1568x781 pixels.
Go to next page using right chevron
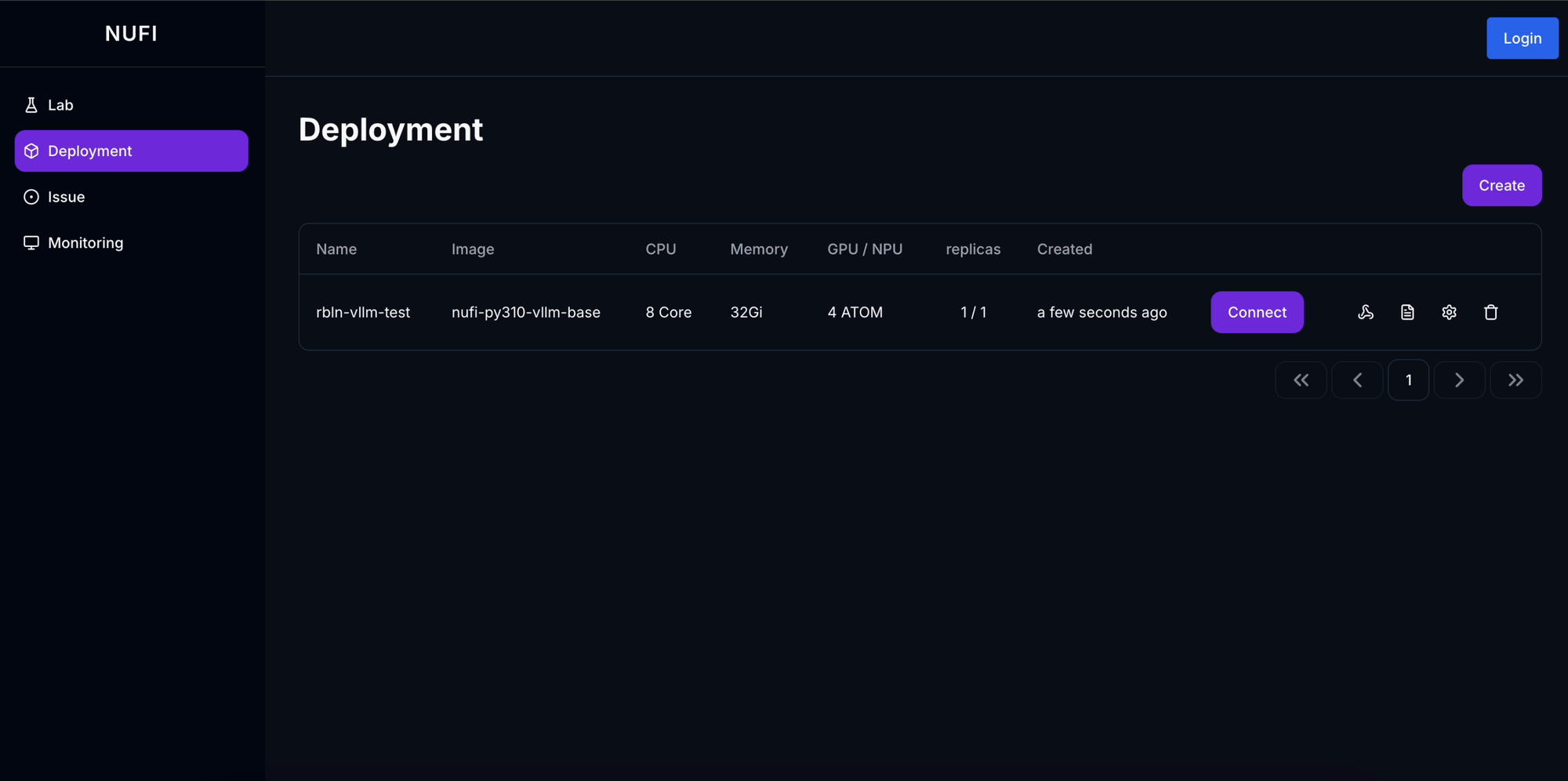tap(1459, 380)
